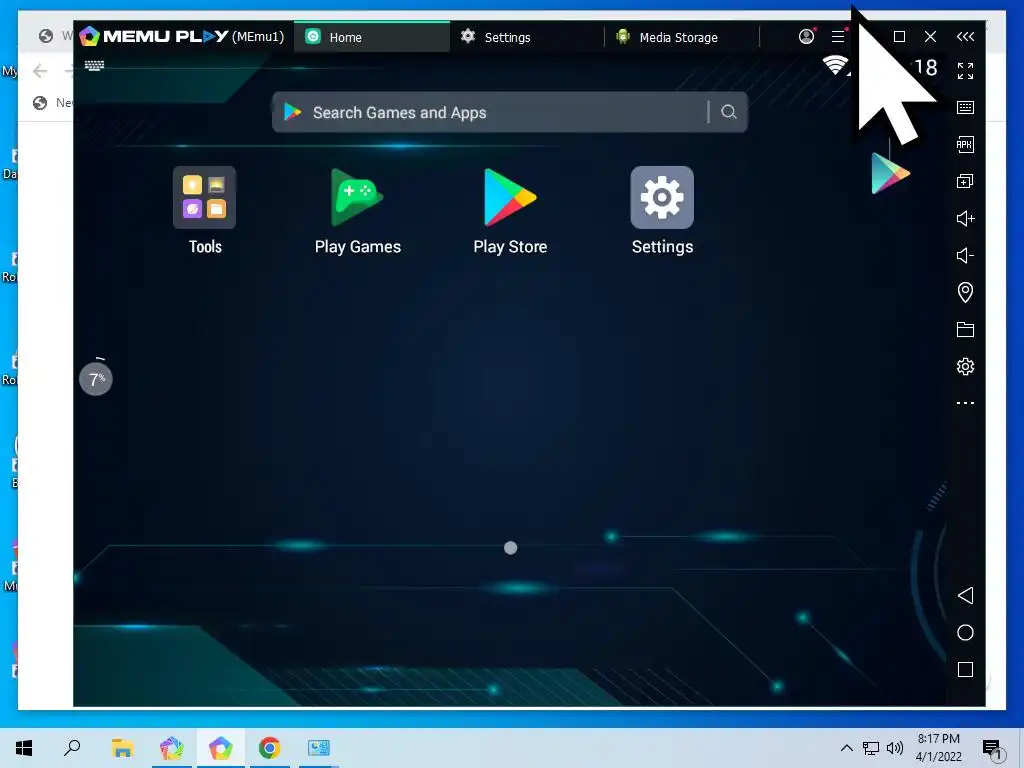Launch the Play Games app
This screenshot has height=768, width=1024.
[357, 197]
